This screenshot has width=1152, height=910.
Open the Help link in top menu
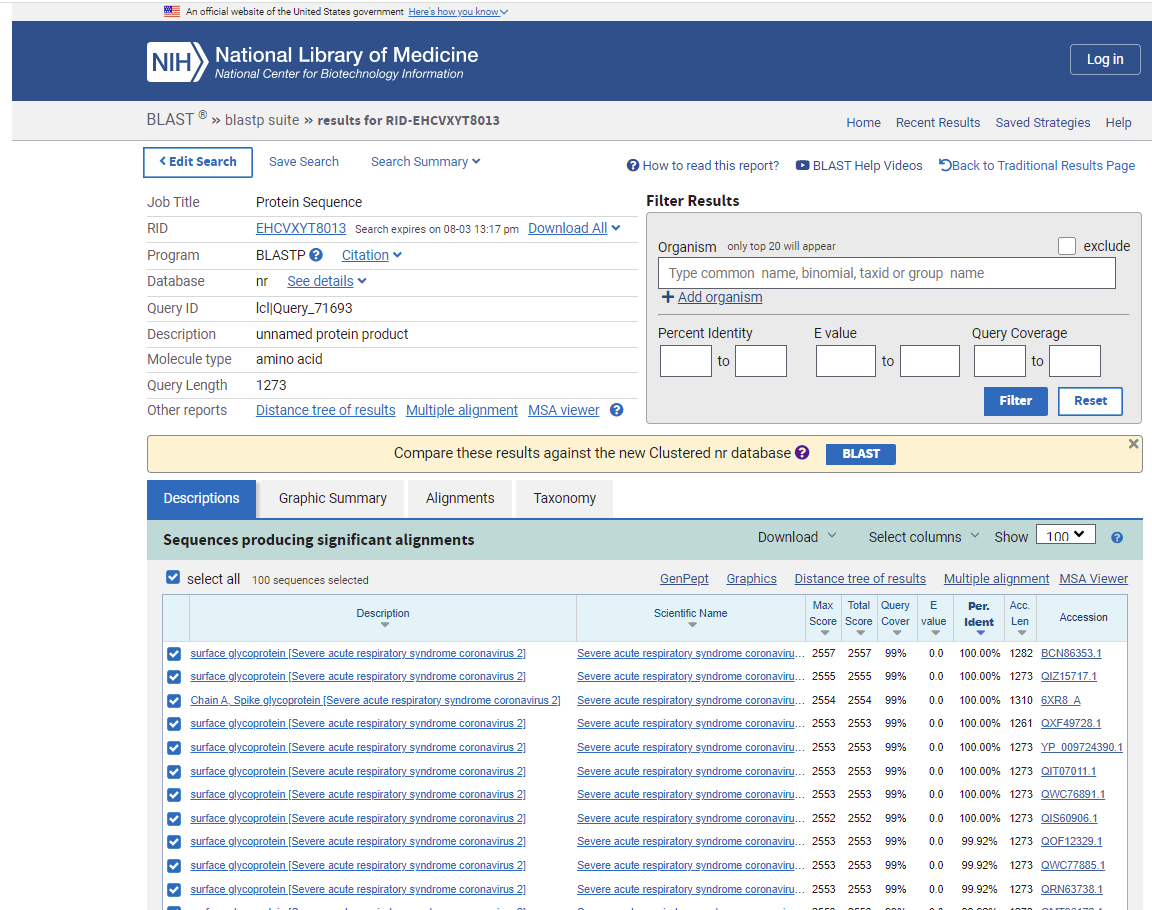point(1118,123)
